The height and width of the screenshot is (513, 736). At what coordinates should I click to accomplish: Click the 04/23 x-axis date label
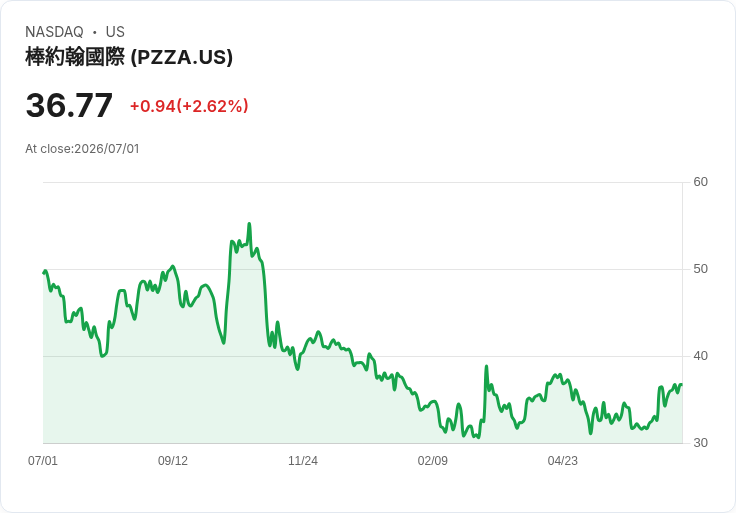coord(562,461)
